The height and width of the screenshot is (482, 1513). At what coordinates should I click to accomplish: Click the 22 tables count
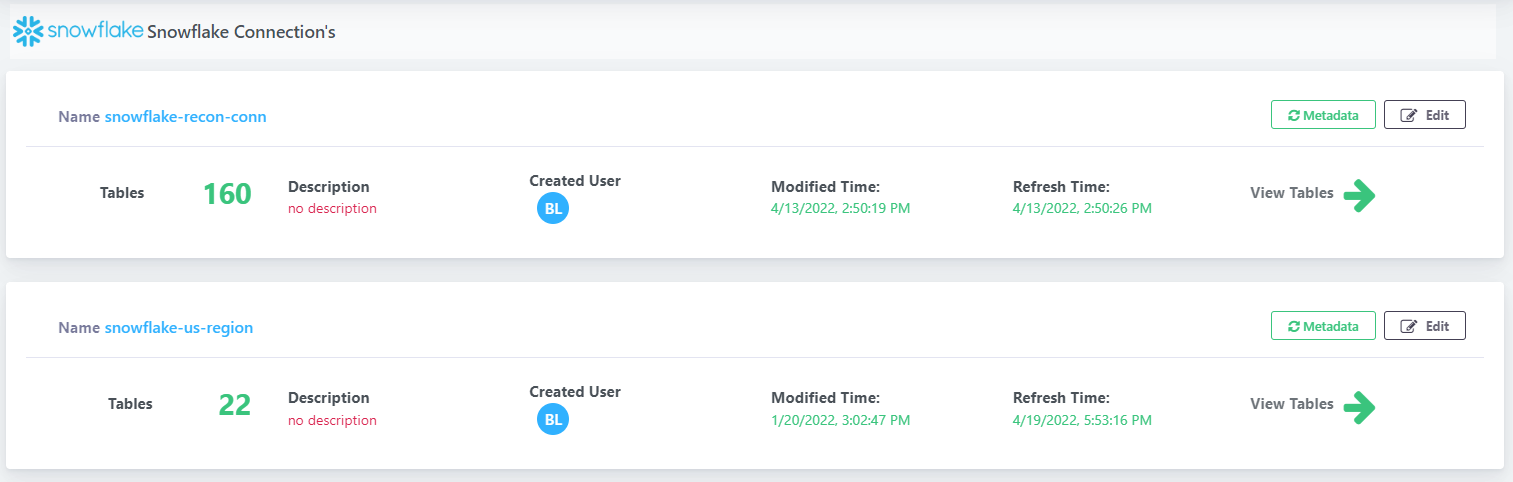(235, 405)
